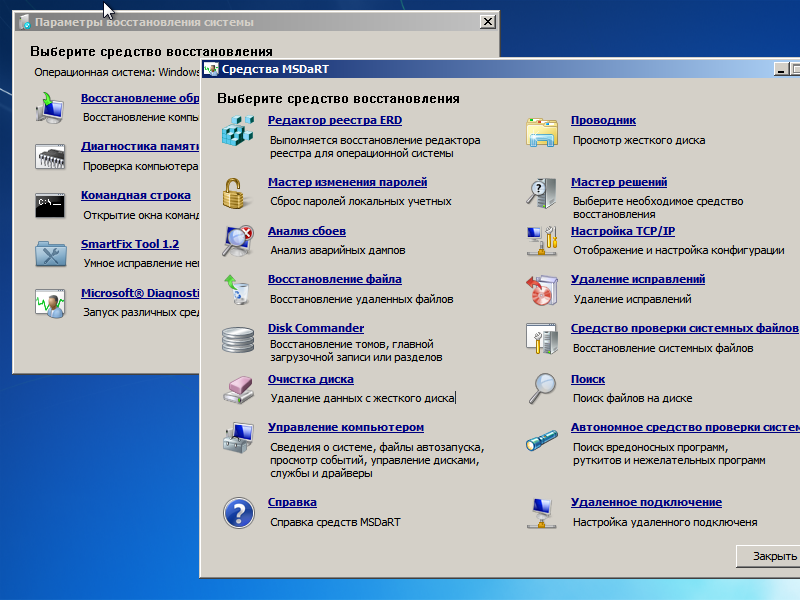Click the Disk Commander disk stack icon
The image size is (800, 600).
click(x=238, y=340)
